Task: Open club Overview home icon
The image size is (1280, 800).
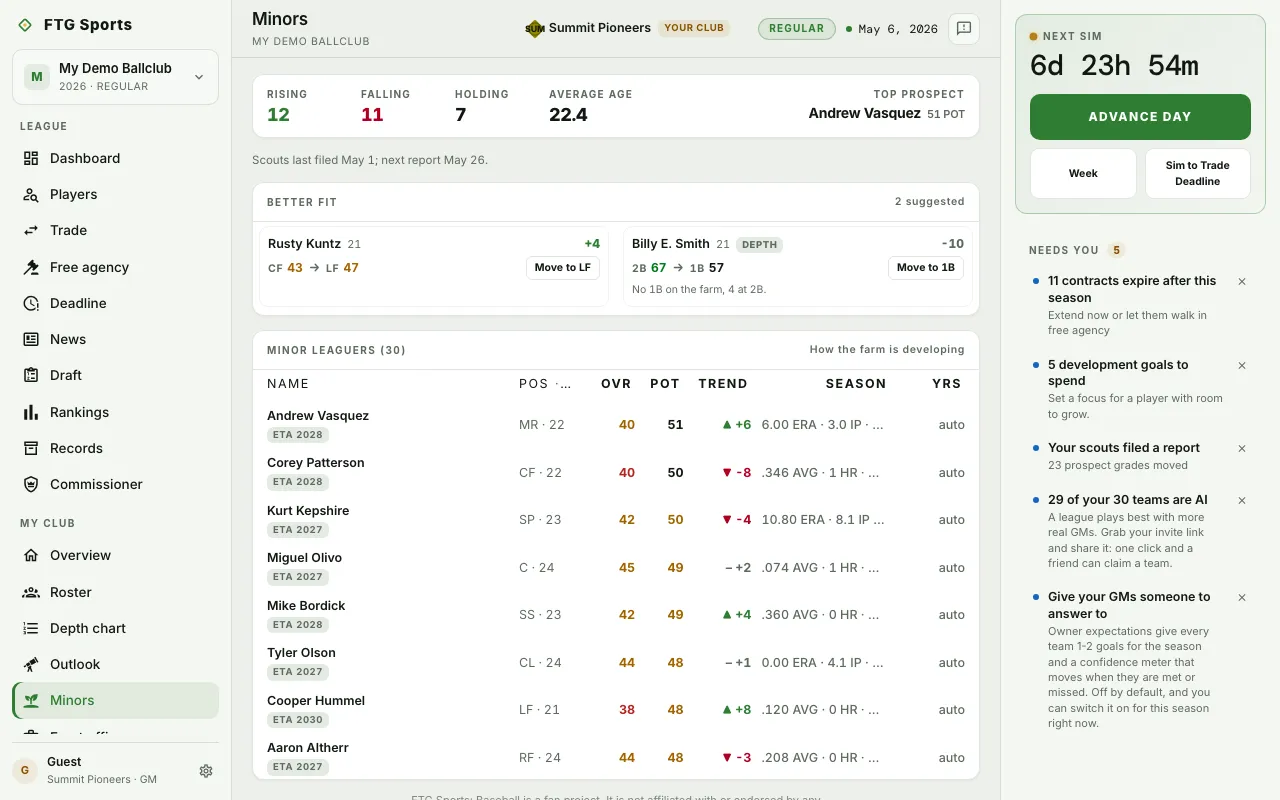Action: click(x=31, y=555)
